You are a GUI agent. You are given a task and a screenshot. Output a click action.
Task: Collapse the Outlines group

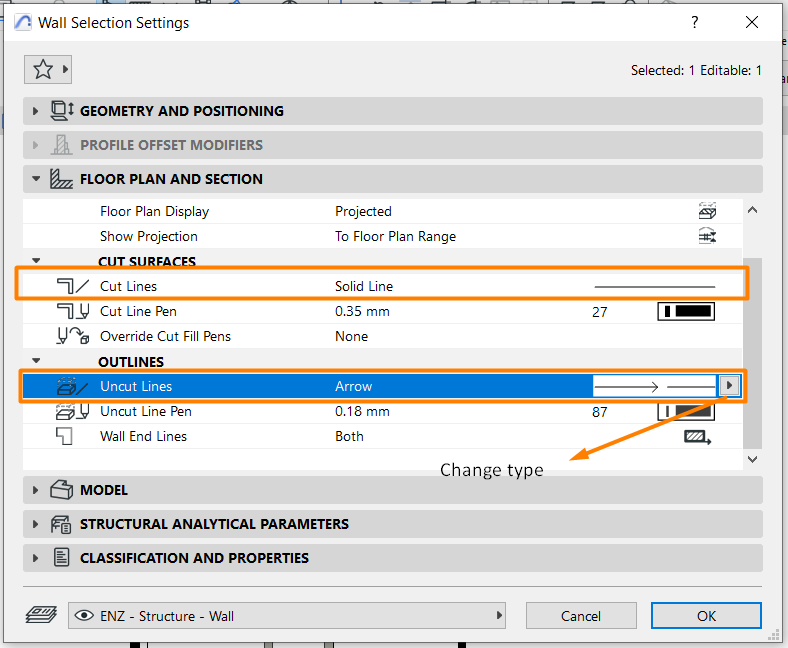(36, 361)
